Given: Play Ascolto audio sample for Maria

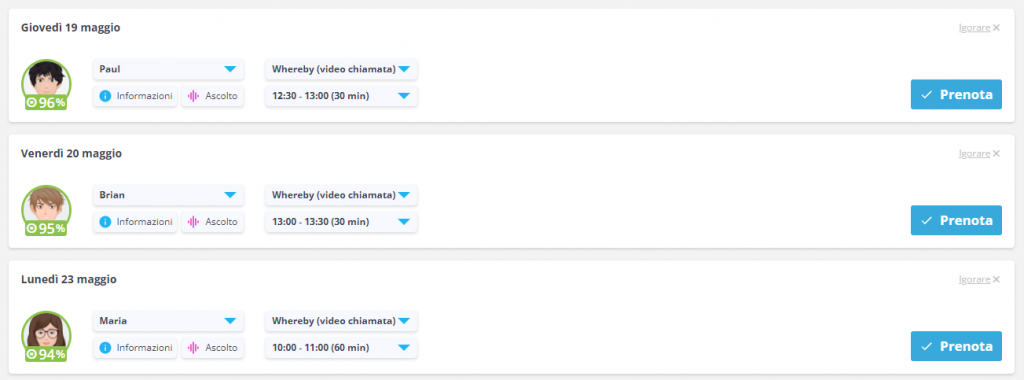Looking at the screenshot, I should pos(213,348).
